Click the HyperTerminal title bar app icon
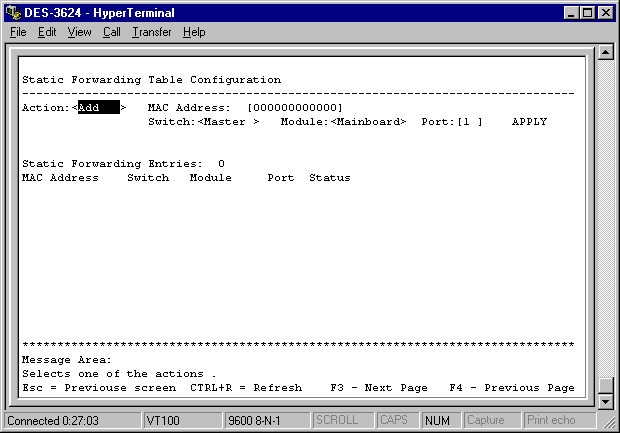The image size is (620, 435). (x=12, y=12)
